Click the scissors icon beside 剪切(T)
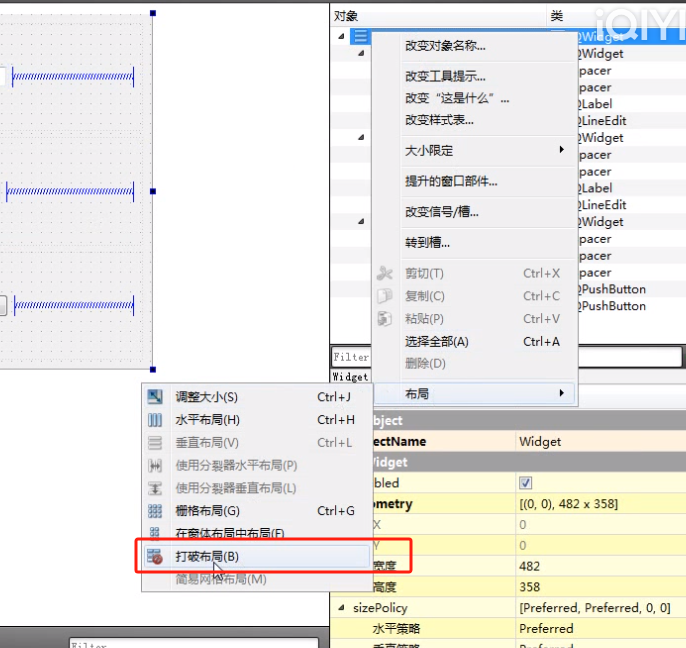 tap(385, 273)
